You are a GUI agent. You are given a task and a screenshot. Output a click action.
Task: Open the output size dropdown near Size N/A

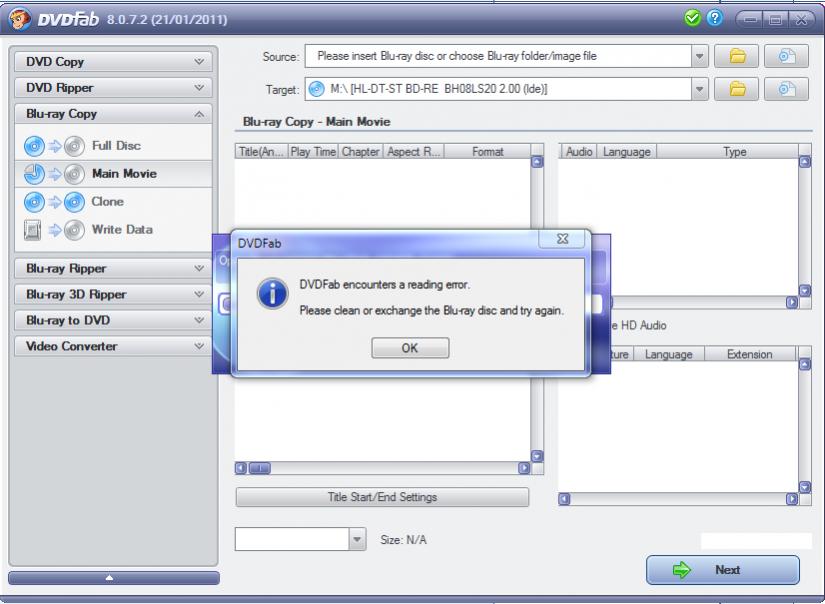pyautogui.click(x=357, y=539)
